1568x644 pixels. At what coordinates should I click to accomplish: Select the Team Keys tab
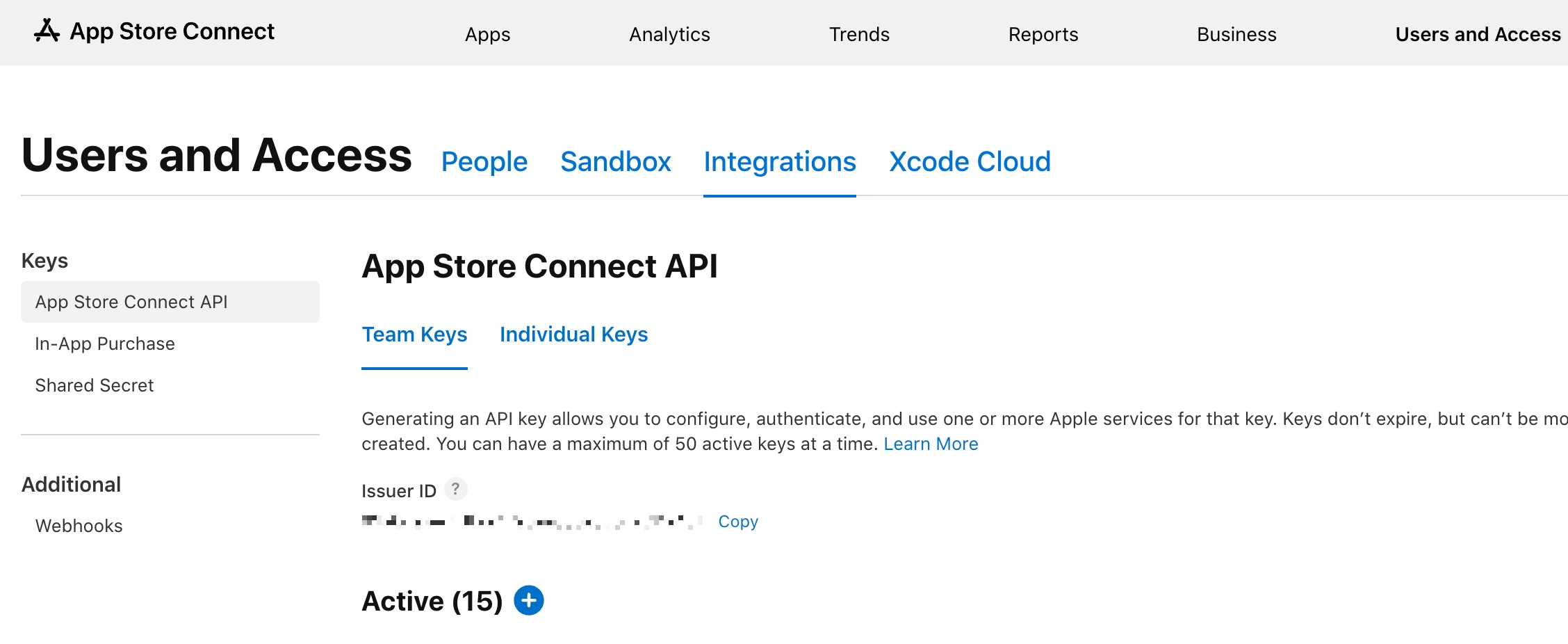point(414,335)
